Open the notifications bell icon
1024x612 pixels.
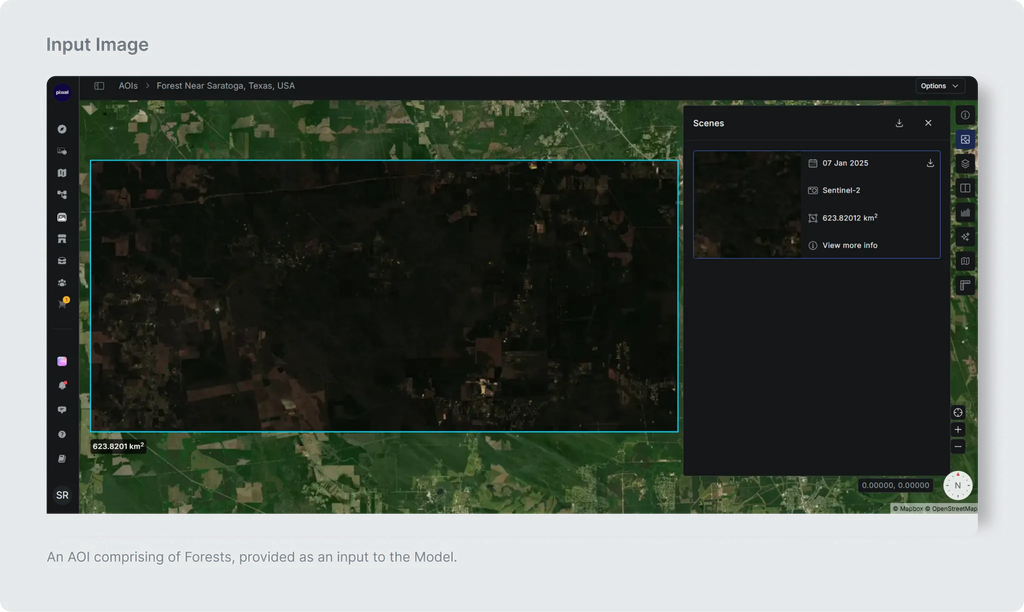coord(63,385)
